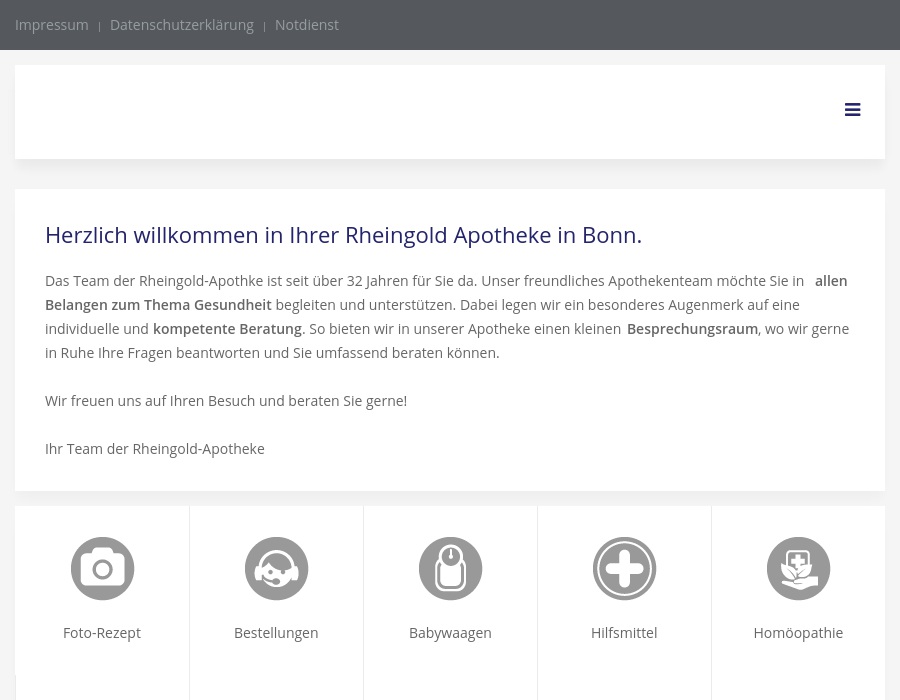Click the Bestellungen delivery icon

pyautogui.click(x=276, y=568)
